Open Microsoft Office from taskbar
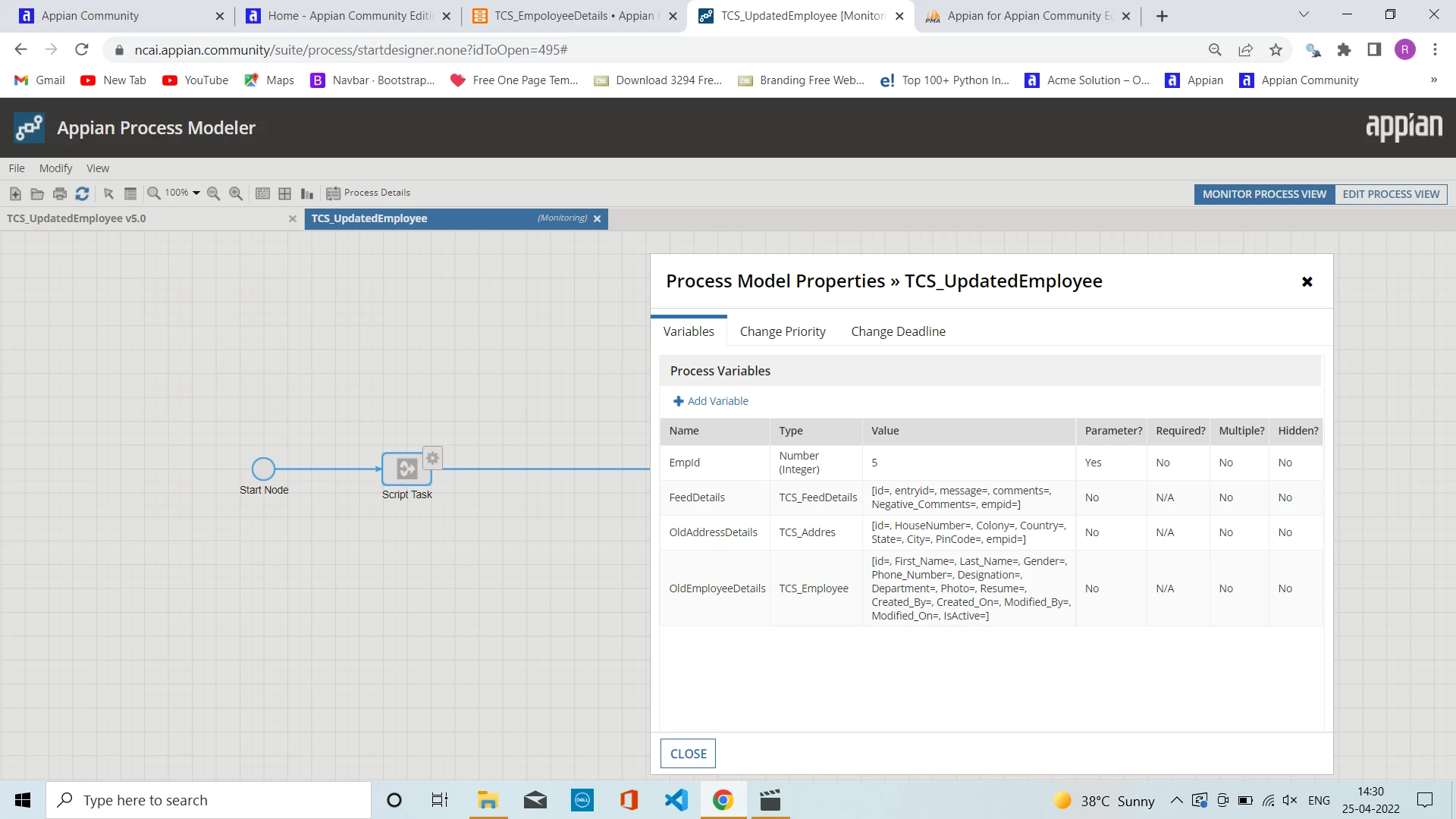This screenshot has height=819, width=1456. coord(629,800)
